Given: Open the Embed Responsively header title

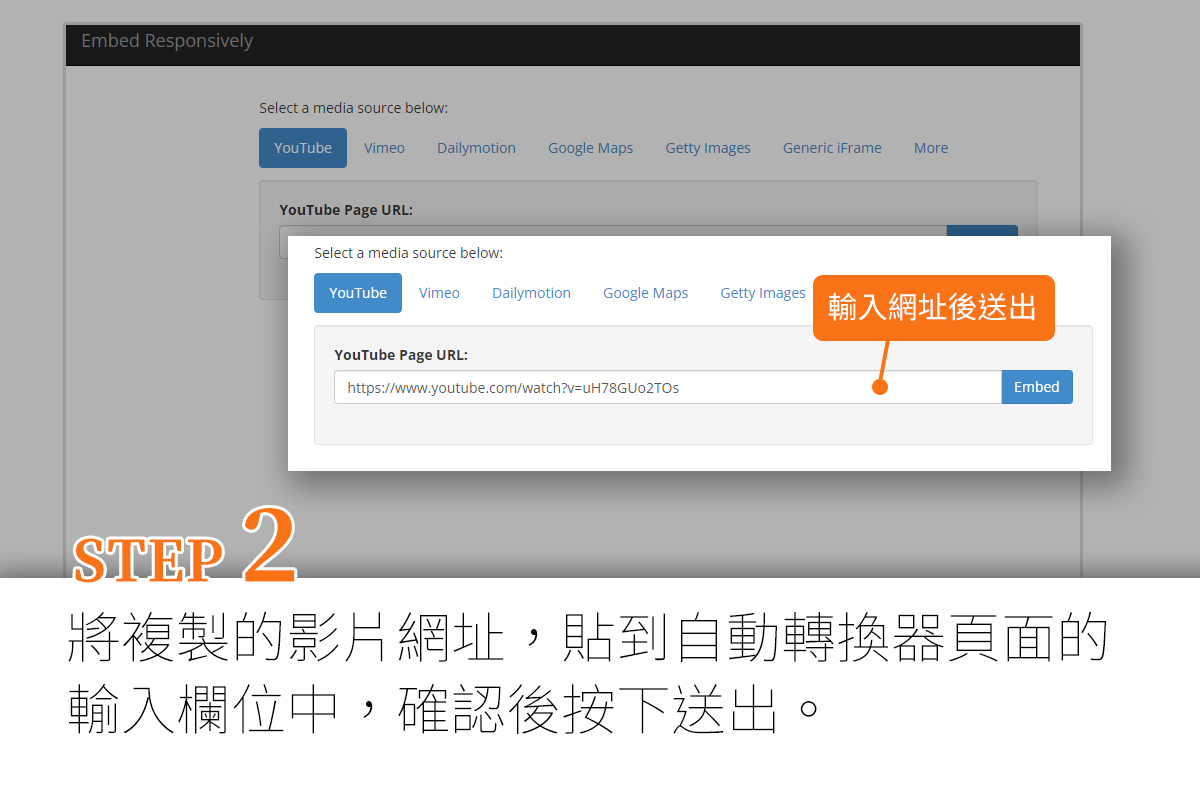Looking at the screenshot, I should (167, 41).
